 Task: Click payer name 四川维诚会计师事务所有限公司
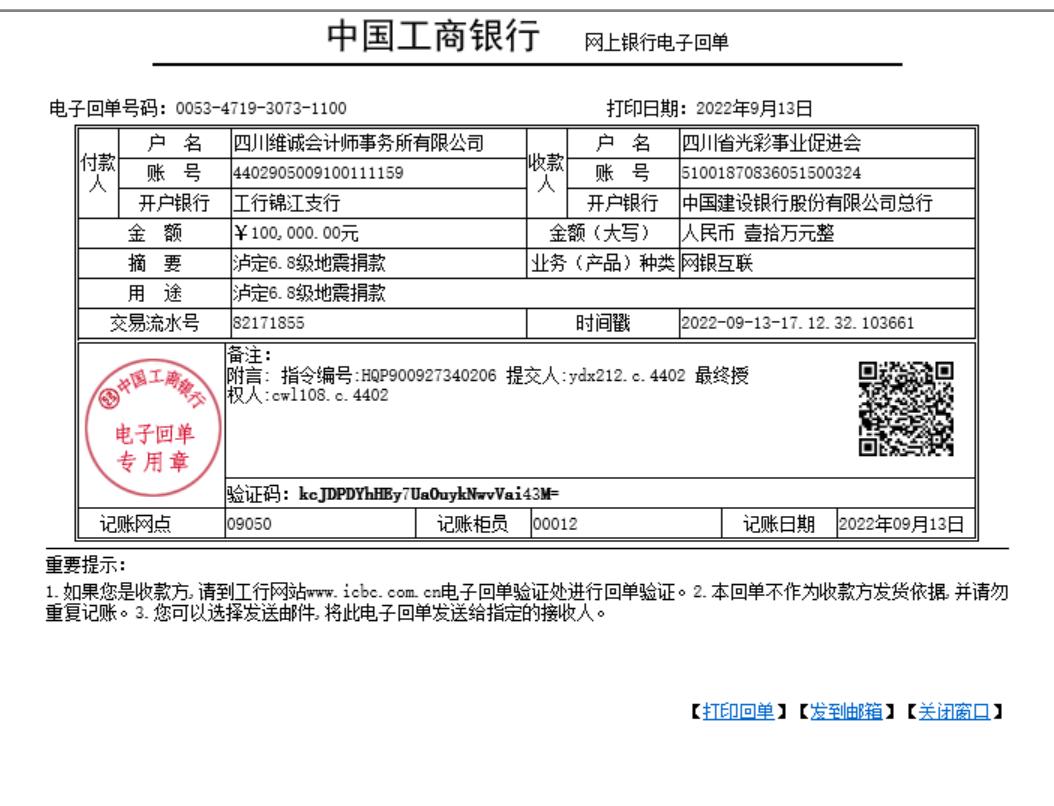(x=358, y=143)
